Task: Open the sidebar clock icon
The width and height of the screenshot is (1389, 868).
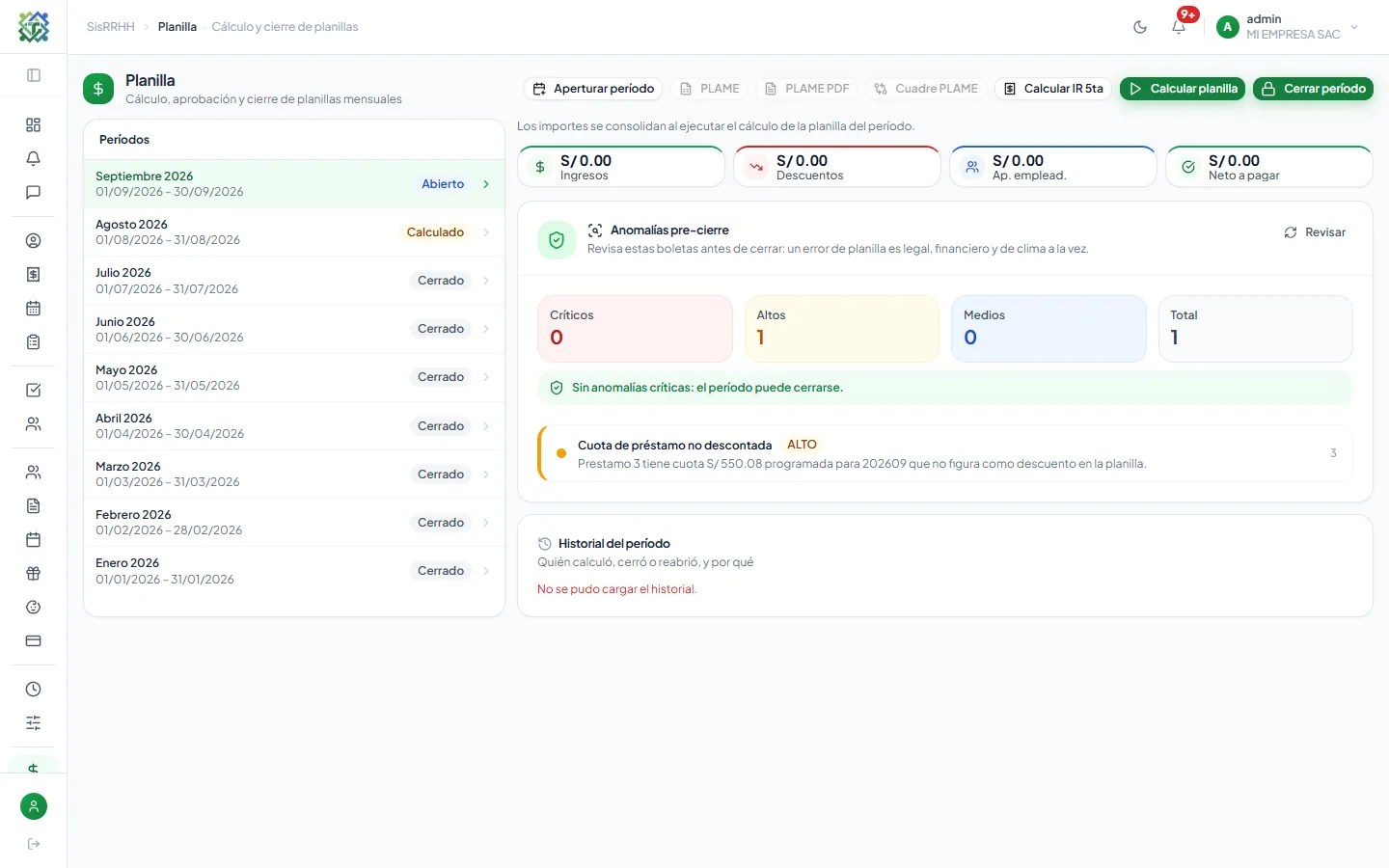Action: point(34,690)
